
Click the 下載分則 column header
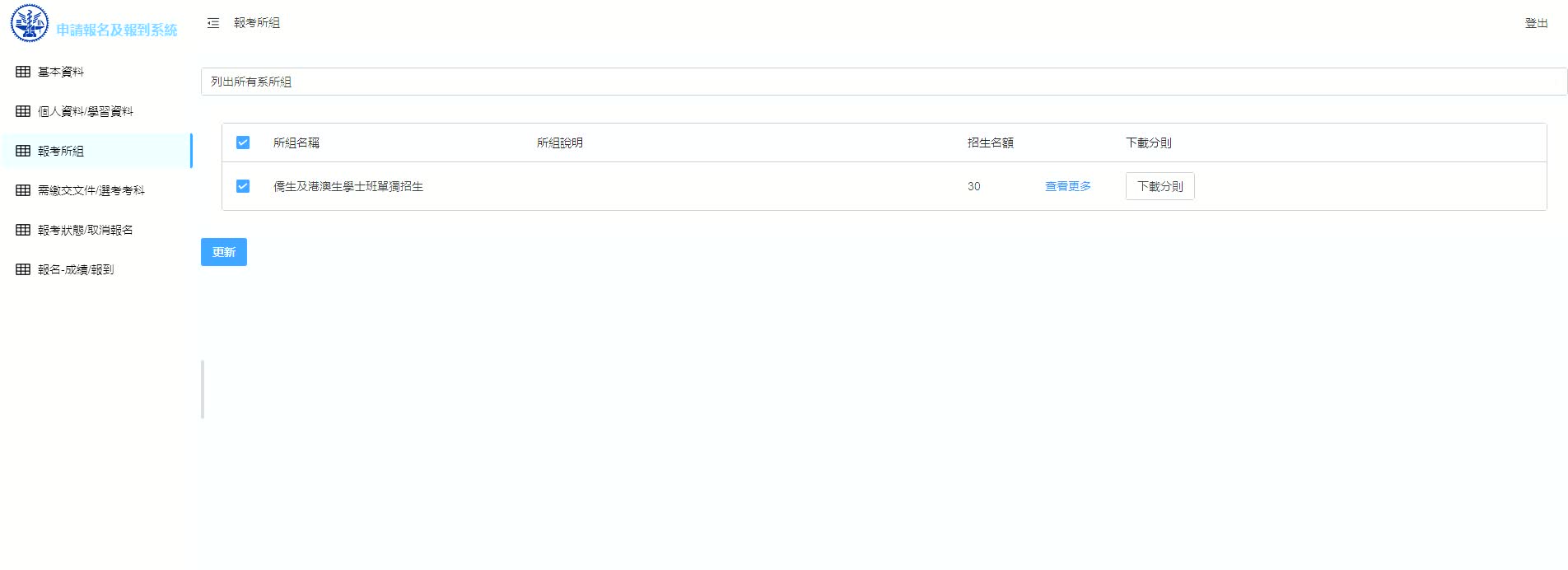[1149, 142]
